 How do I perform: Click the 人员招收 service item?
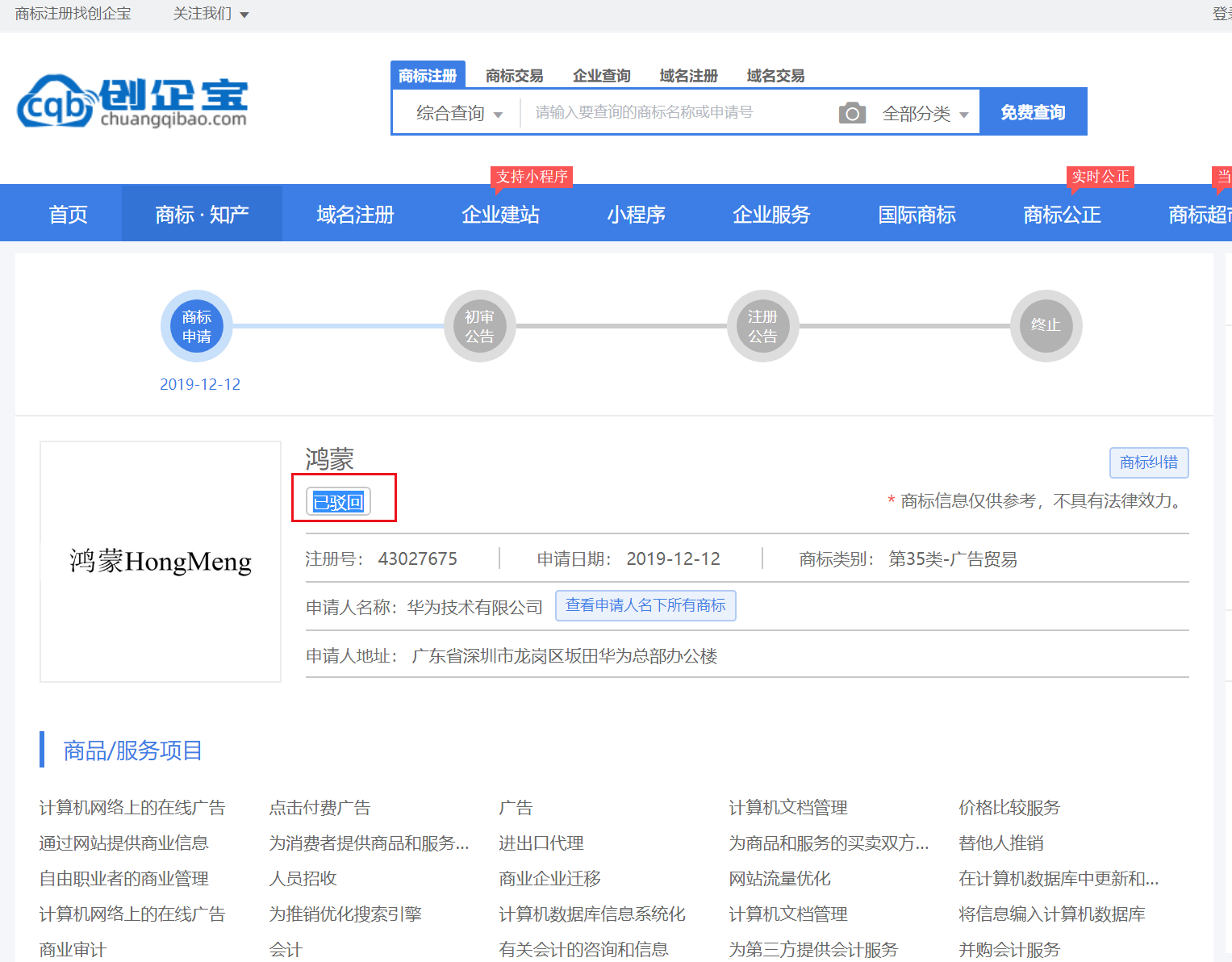tap(303, 878)
